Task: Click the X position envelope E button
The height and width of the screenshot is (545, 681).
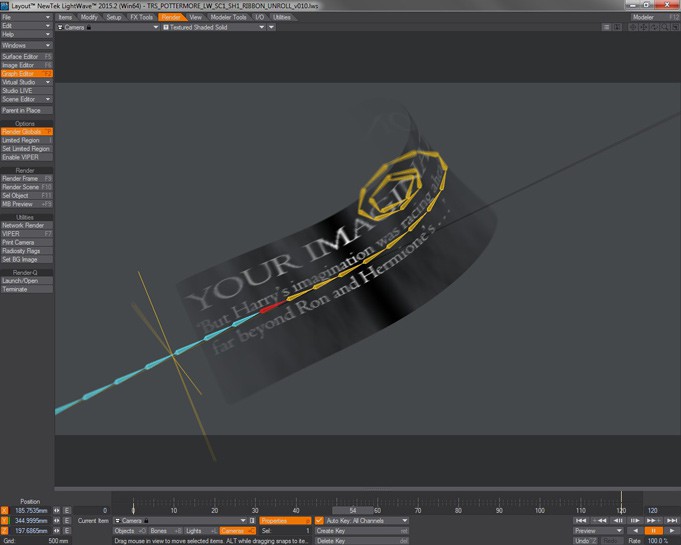Action: pyautogui.click(x=67, y=510)
